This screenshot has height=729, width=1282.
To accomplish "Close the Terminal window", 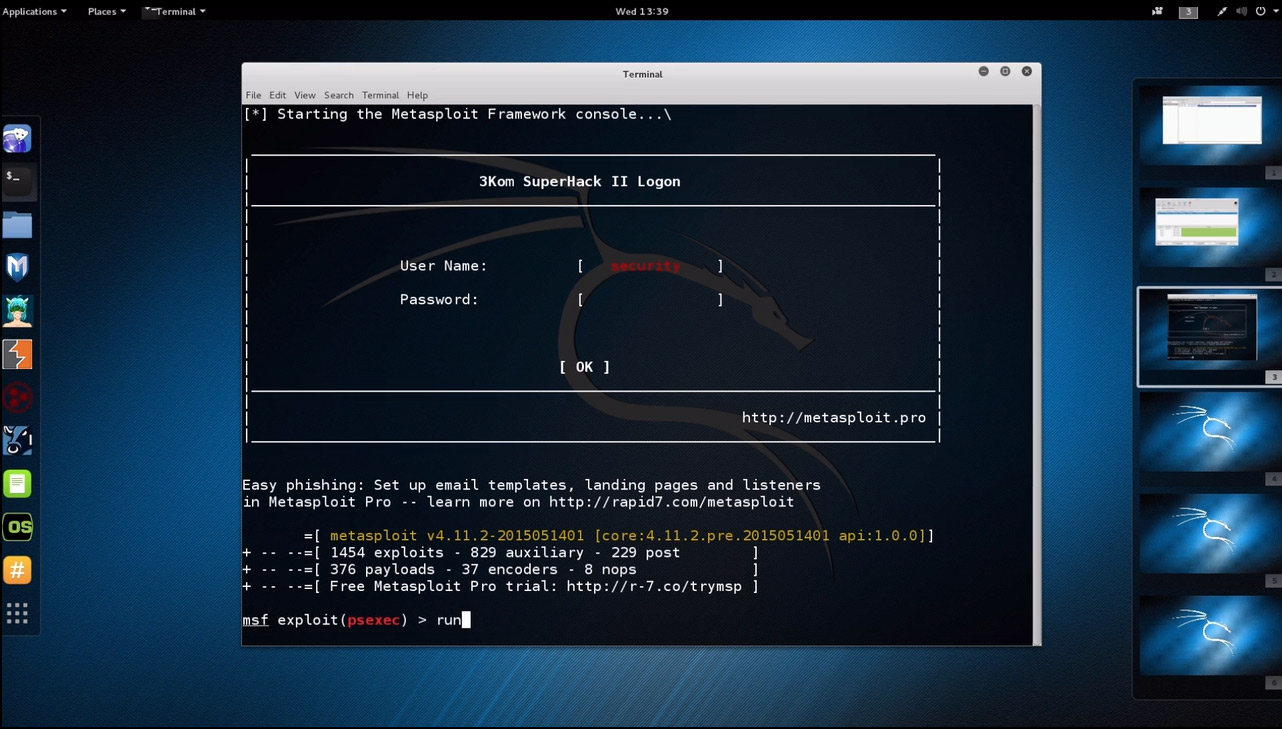I will point(1027,72).
